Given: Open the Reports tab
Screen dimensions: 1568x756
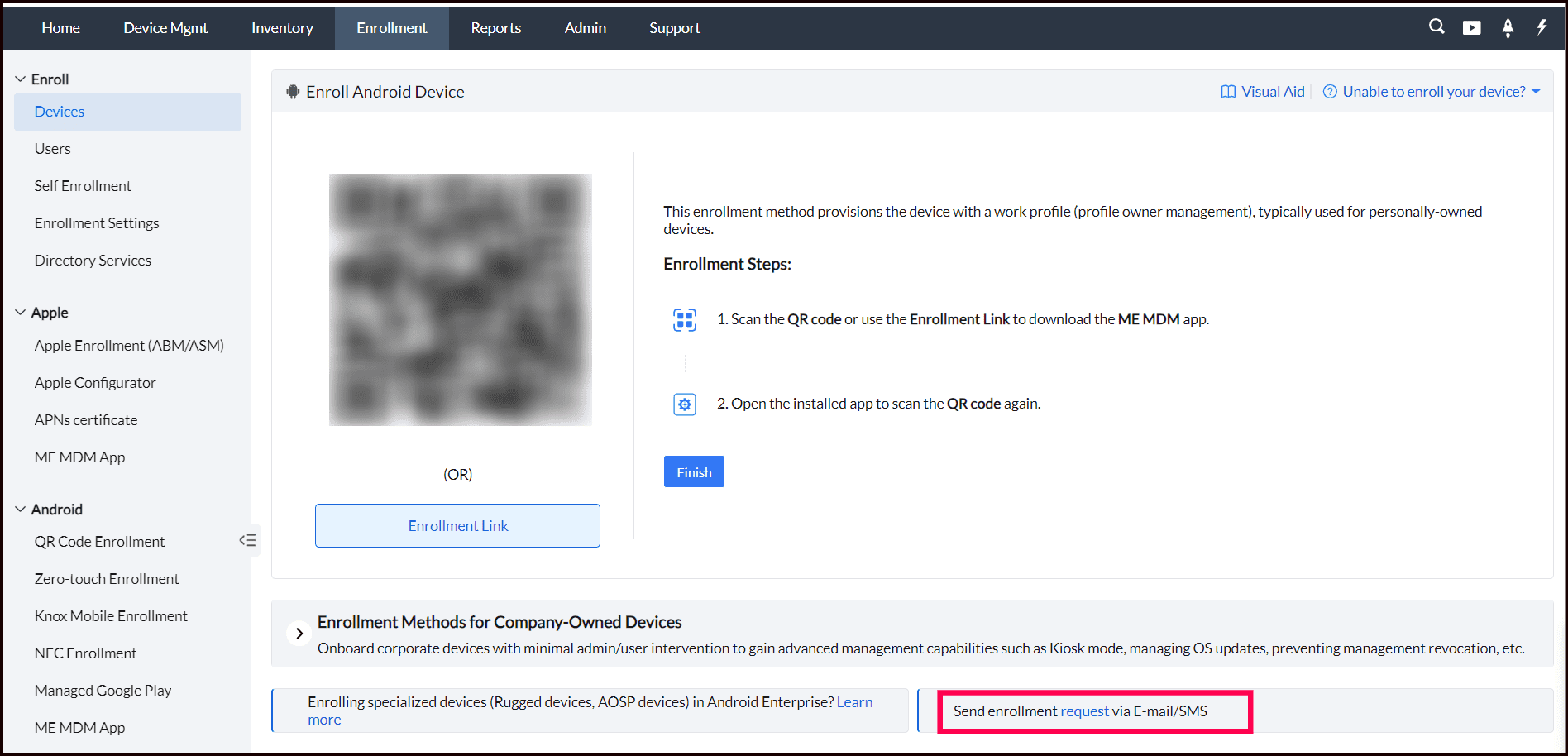Looking at the screenshot, I should click(496, 28).
